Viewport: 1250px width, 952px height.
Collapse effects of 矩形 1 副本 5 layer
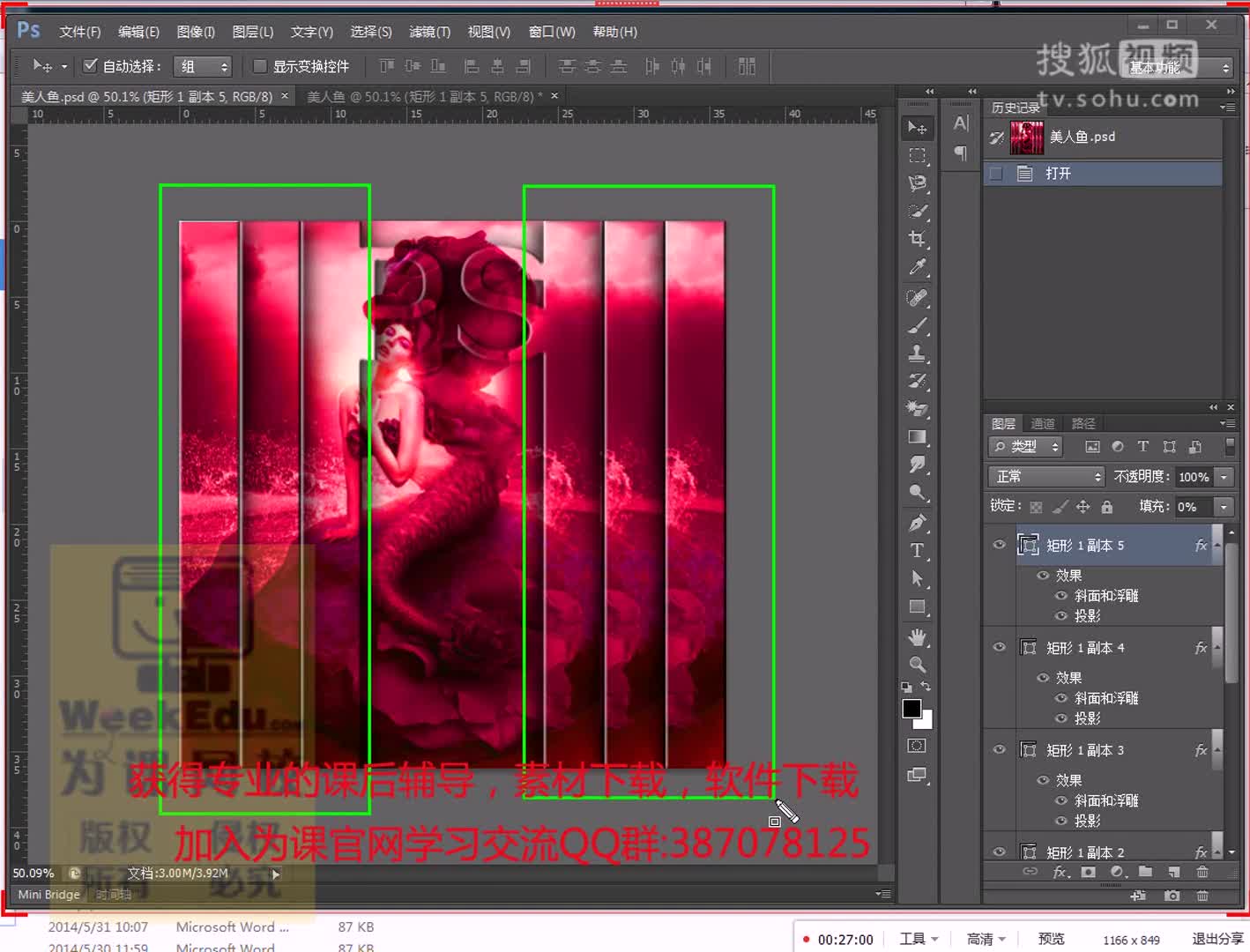pos(1217,546)
